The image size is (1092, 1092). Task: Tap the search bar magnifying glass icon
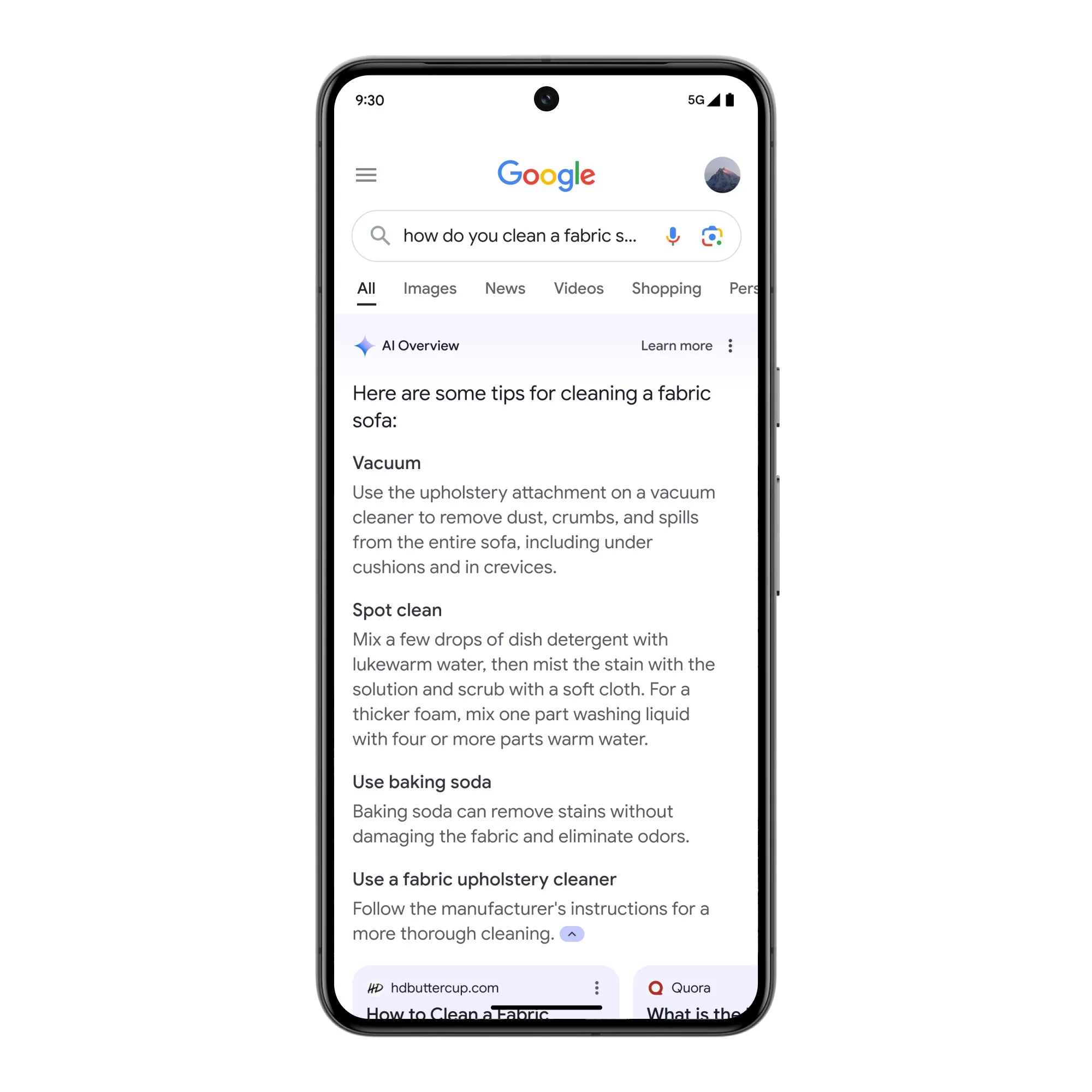click(x=380, y=236)
